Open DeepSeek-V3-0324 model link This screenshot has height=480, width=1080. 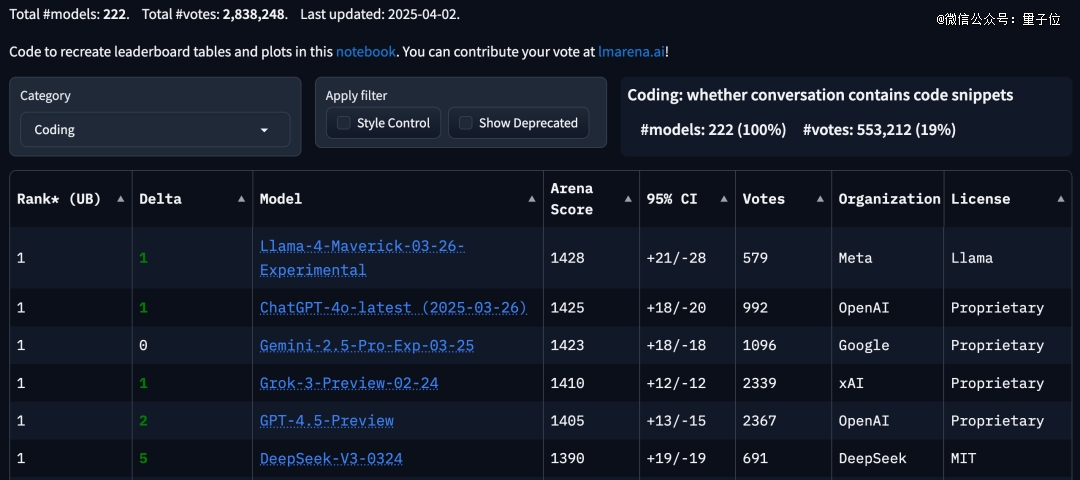331,459
